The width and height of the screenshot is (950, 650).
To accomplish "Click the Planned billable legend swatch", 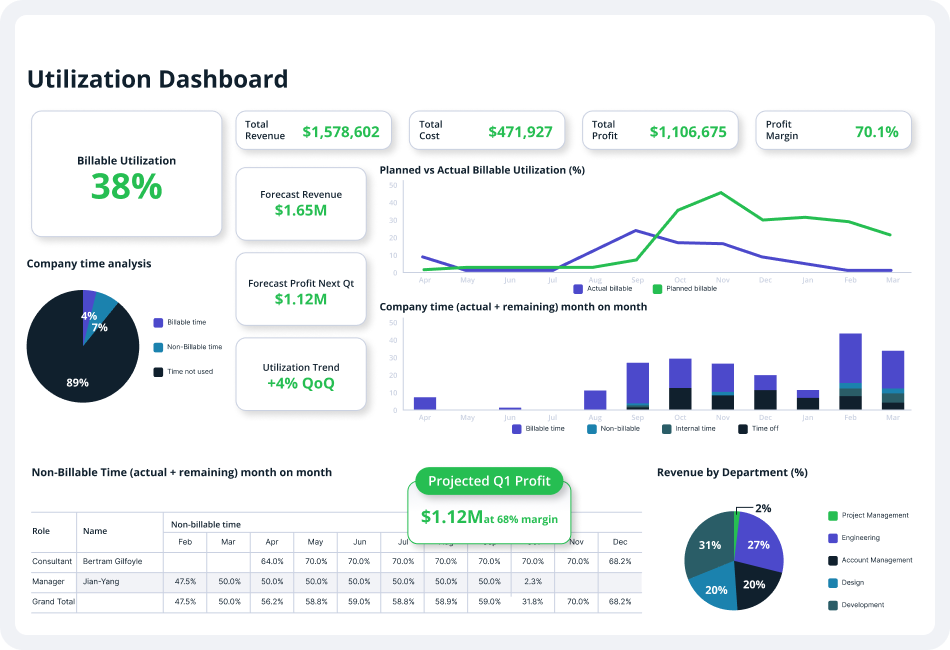I will [657, 289].
